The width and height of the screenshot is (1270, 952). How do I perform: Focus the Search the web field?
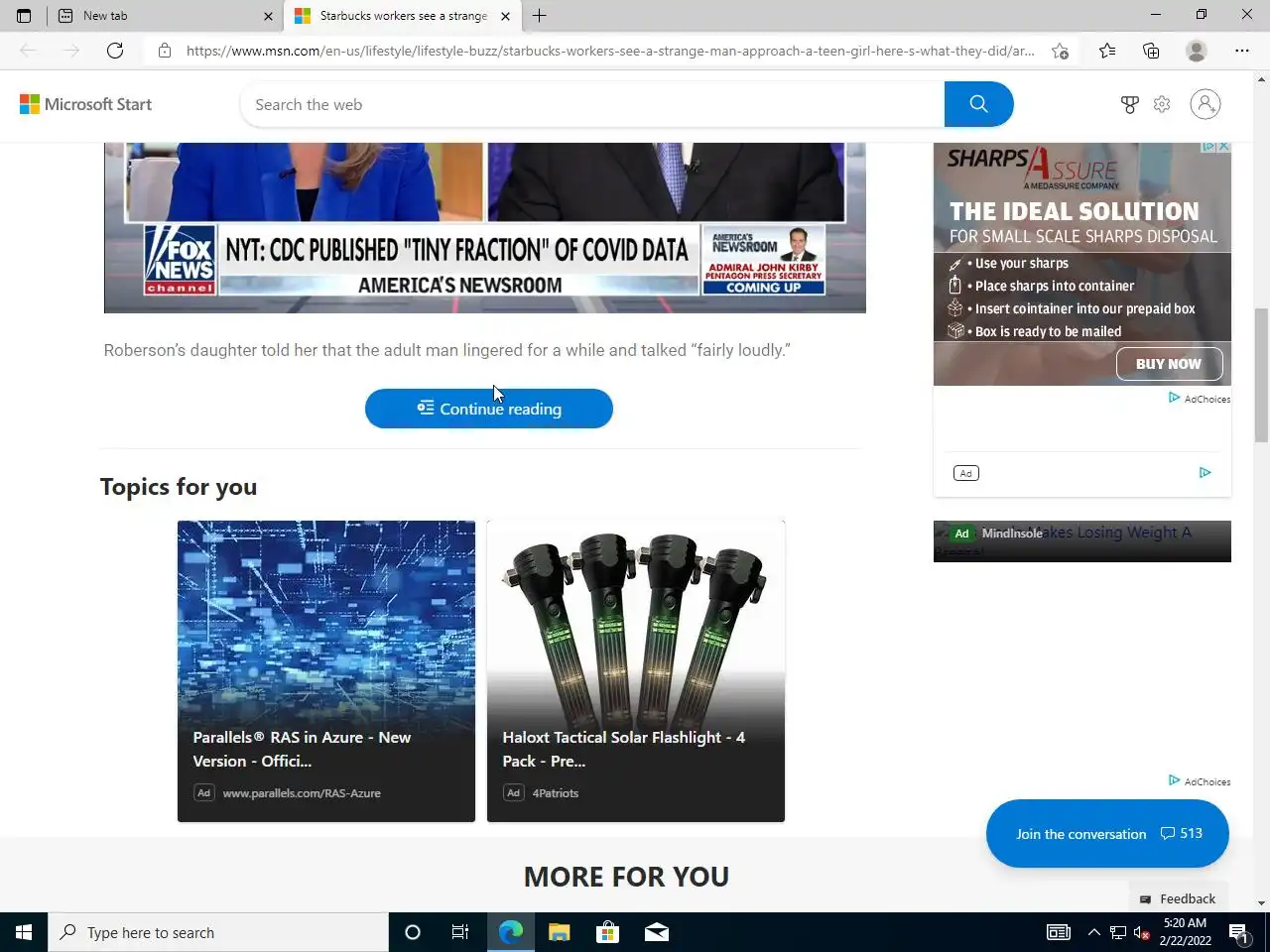pyautogui.click(x=592, y=104)
